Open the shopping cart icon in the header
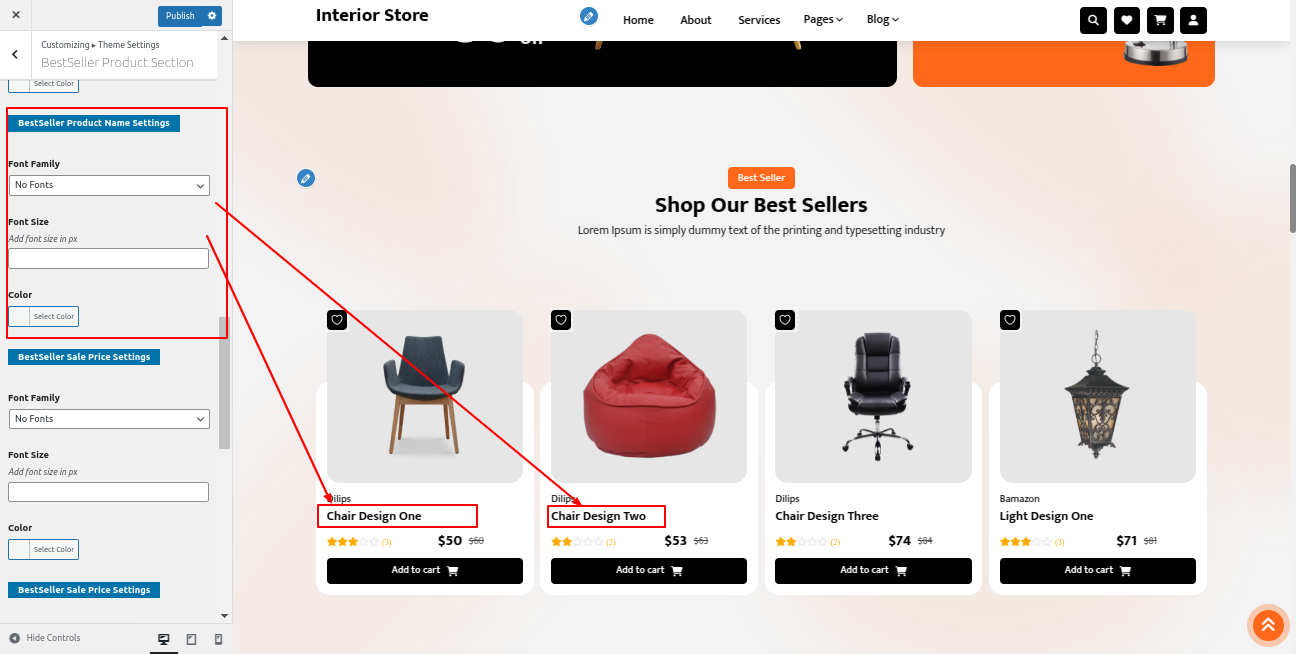1296x654 pixels. (1160, 20)
